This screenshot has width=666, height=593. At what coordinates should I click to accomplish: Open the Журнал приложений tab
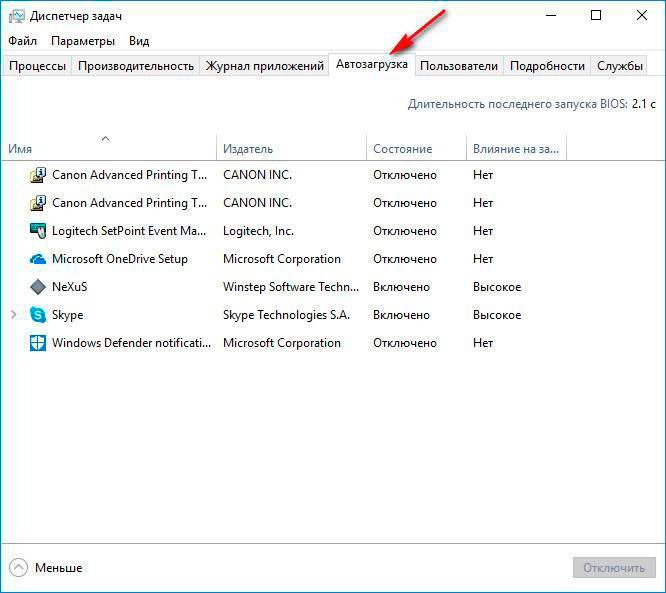click(x=265, y=66)
